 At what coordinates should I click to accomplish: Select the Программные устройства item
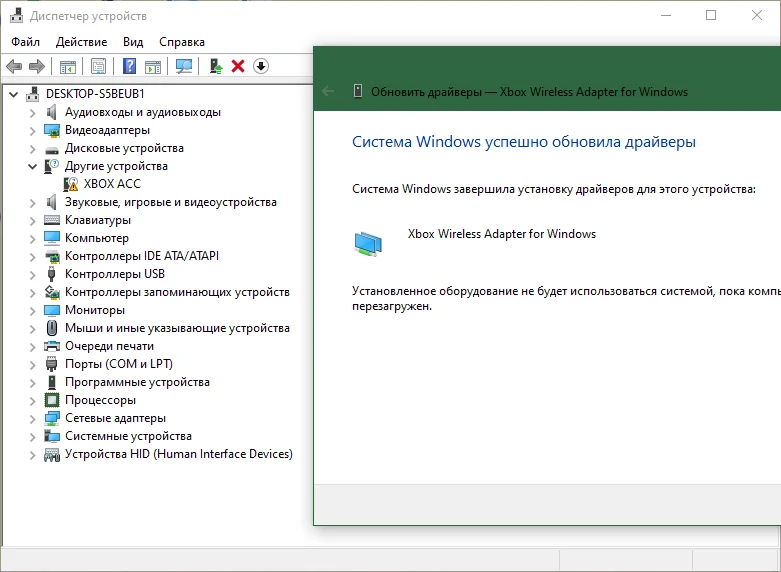coord(137,382)
